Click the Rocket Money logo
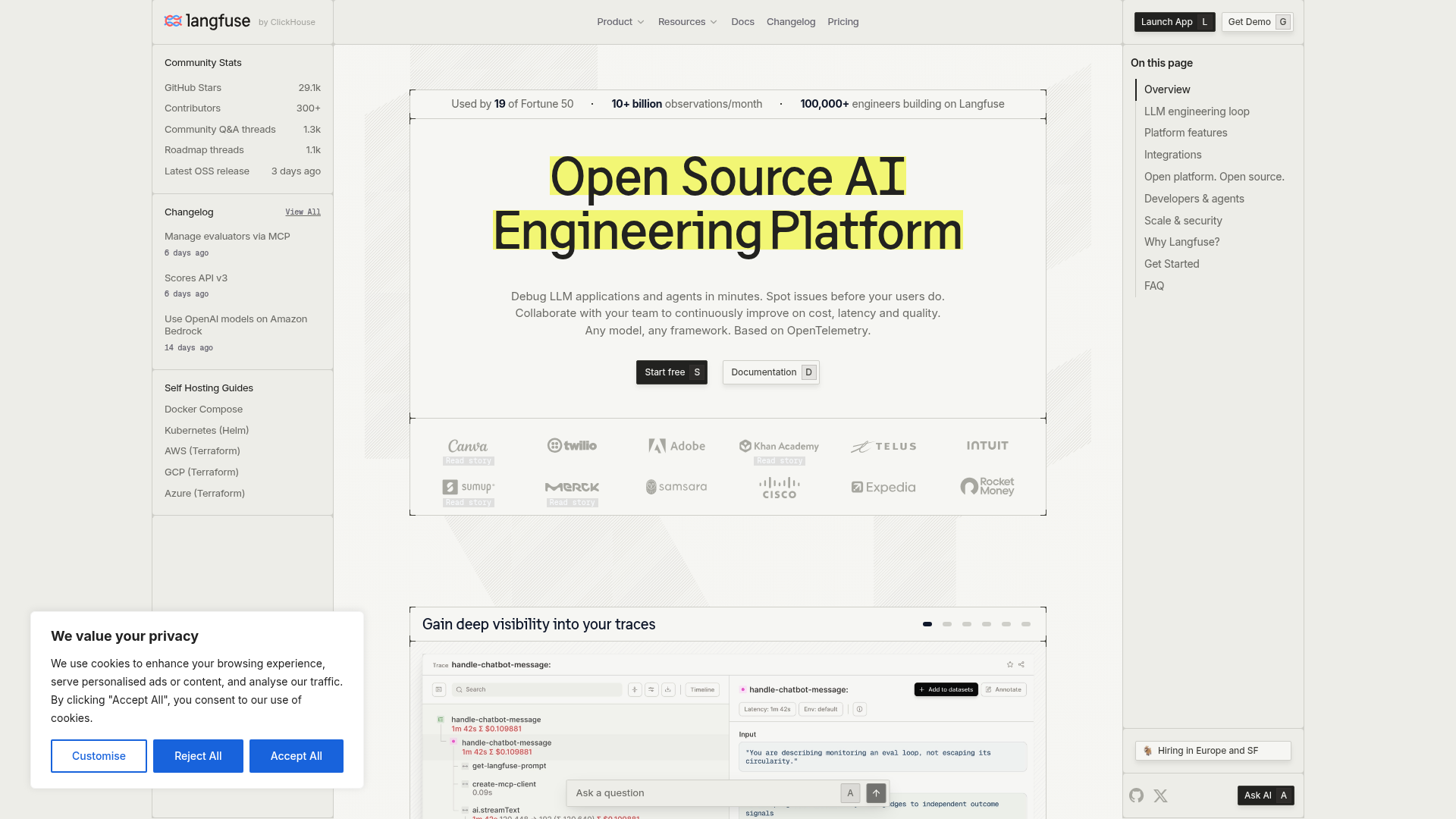 pyautogui.click(x=987, y=486)
